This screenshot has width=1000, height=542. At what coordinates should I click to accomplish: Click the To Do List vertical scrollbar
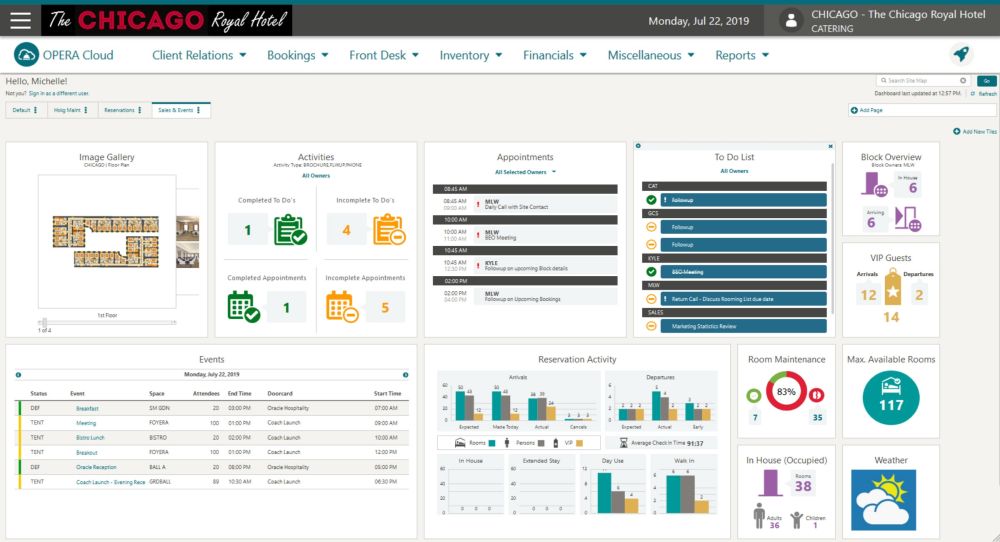832,239
